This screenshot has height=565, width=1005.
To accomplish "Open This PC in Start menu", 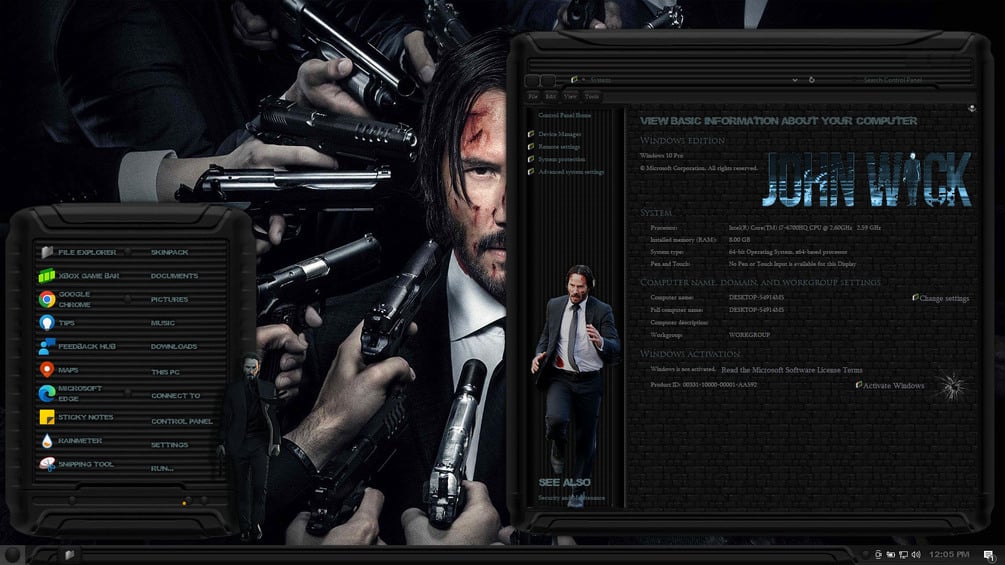I will tap(165, 372).
